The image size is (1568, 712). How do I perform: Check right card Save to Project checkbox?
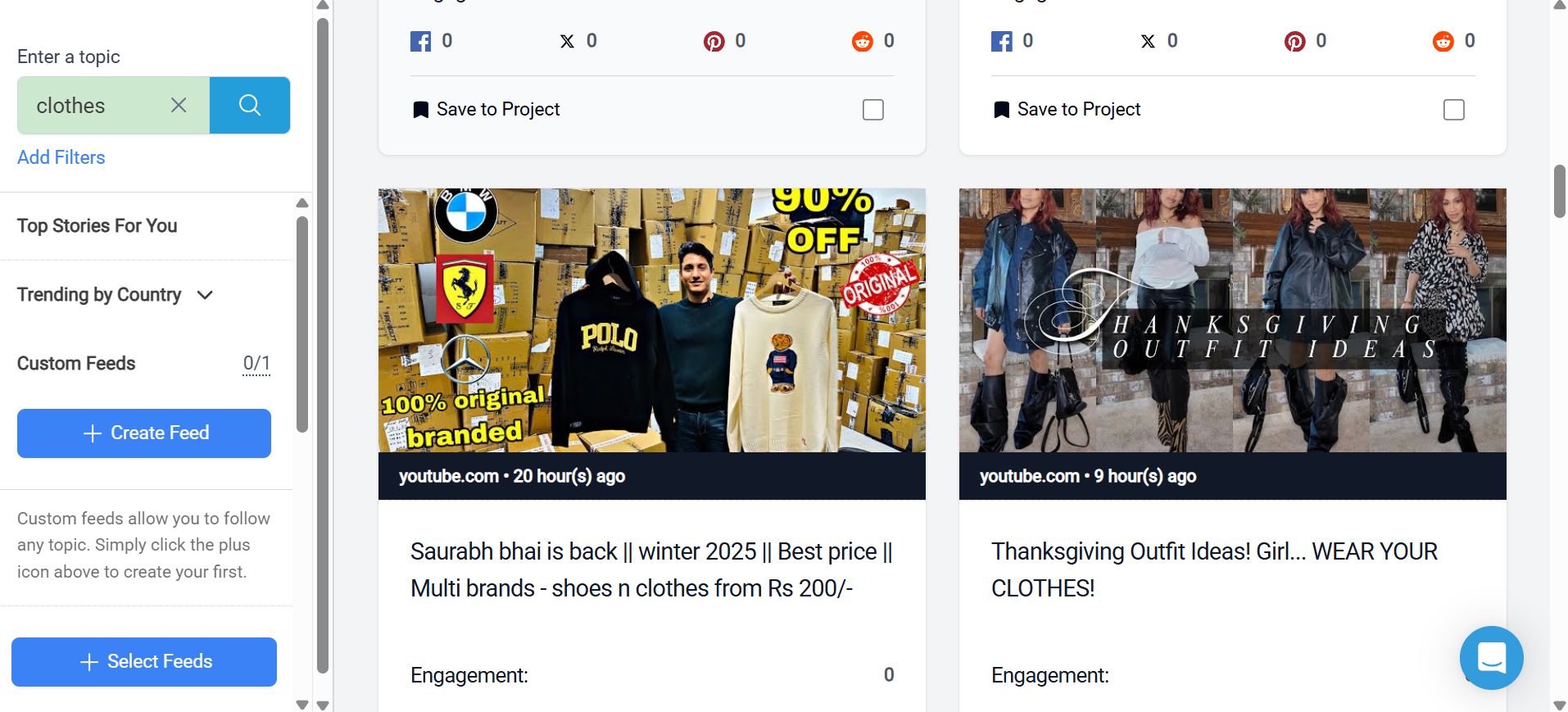(1454, 110)
